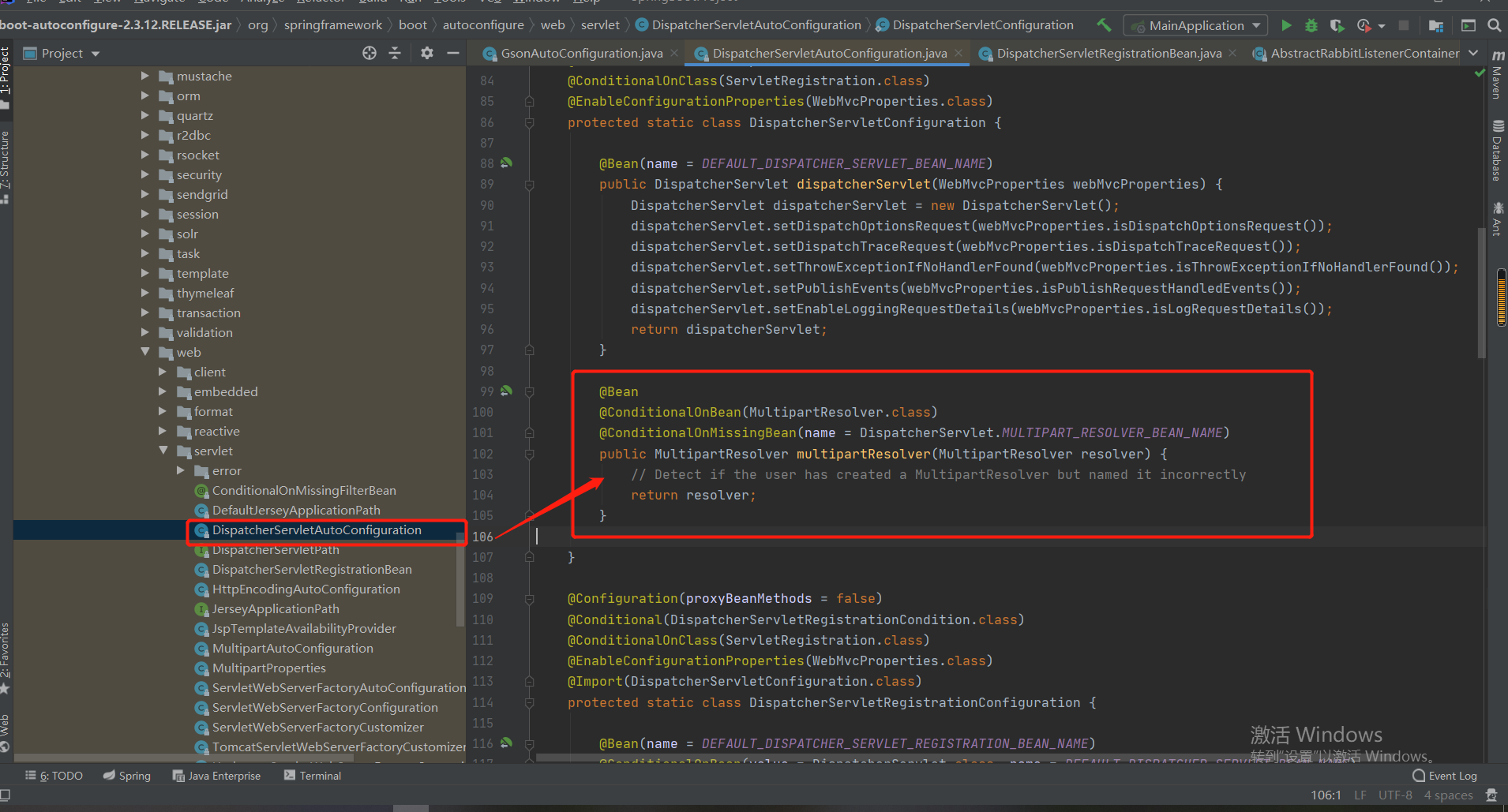Toggle the 2: Favorites side panel
Viewport: 1508px width, 812px height.
point(6,658)
